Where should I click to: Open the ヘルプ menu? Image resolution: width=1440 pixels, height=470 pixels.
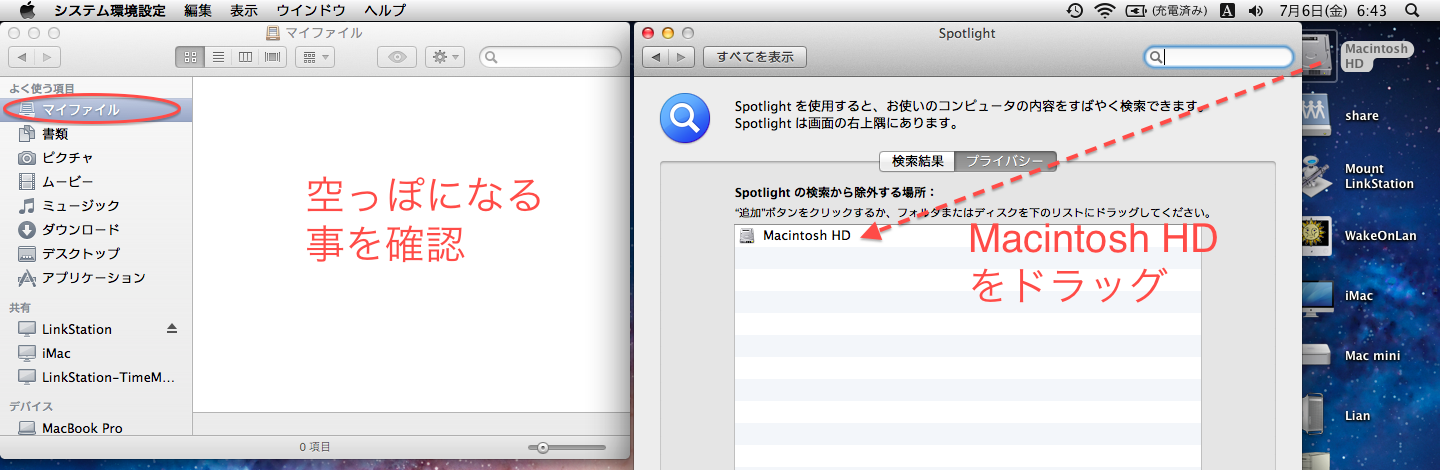point(385,10)
